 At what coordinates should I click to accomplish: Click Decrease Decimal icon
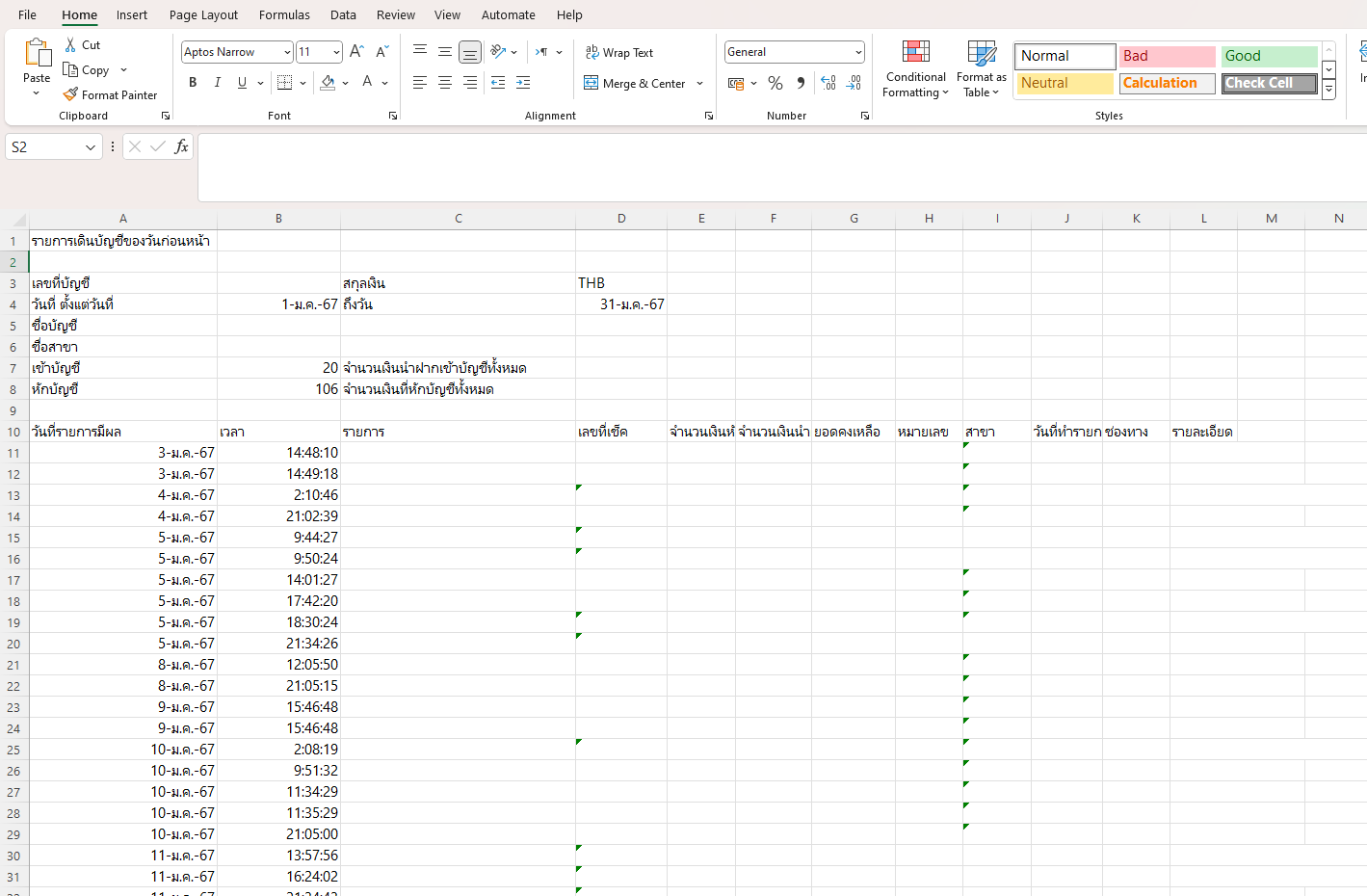854,84
